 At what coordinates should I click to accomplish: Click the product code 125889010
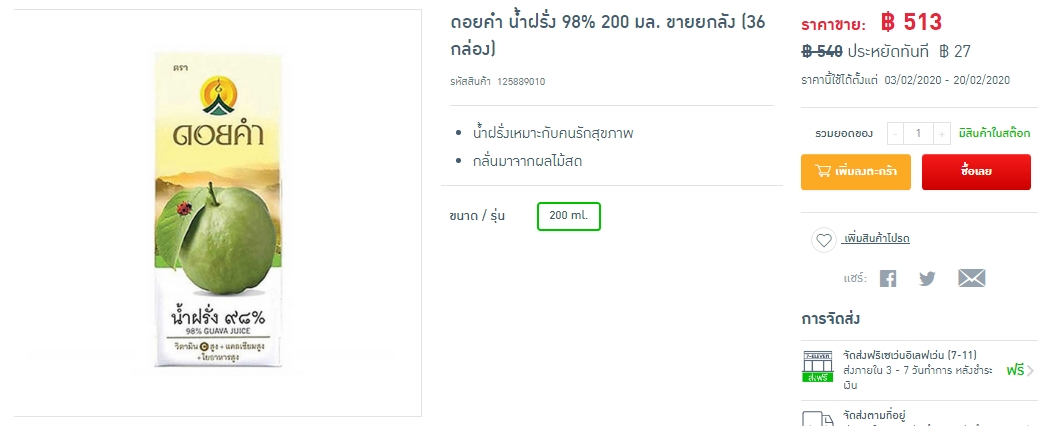pos(521,82)
